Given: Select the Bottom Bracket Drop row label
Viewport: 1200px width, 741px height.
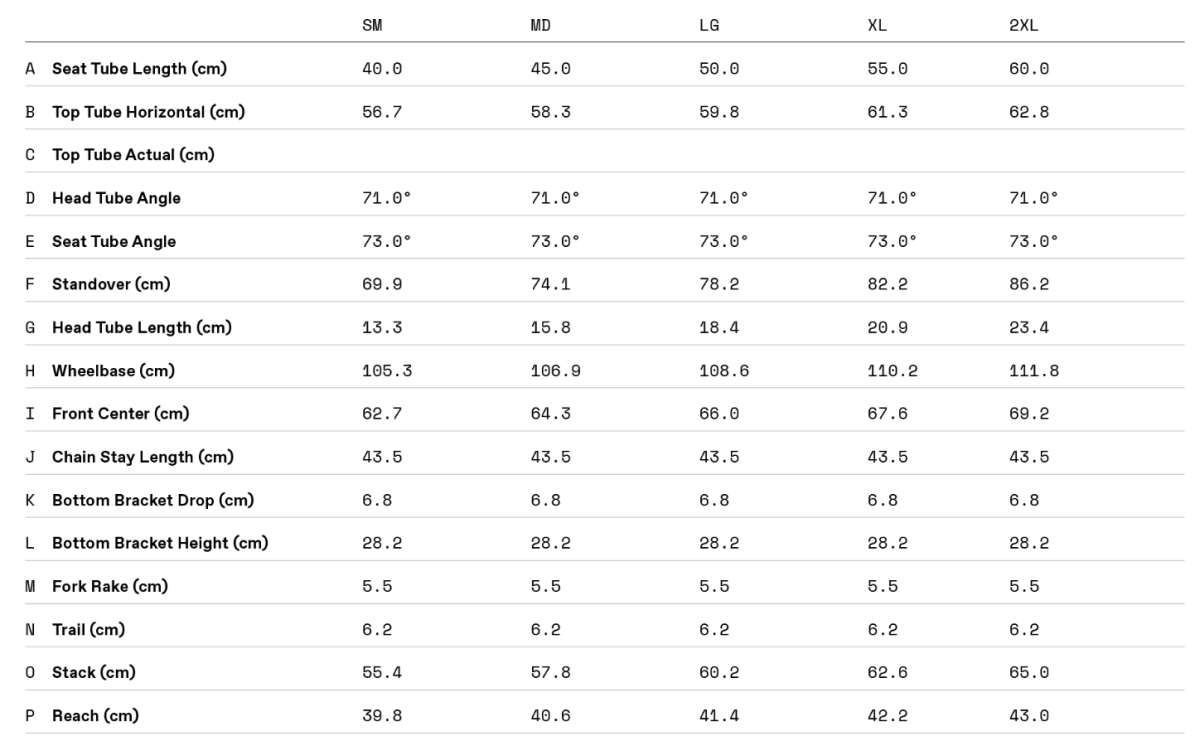Looking at the screenshot, I should (153, 500).
